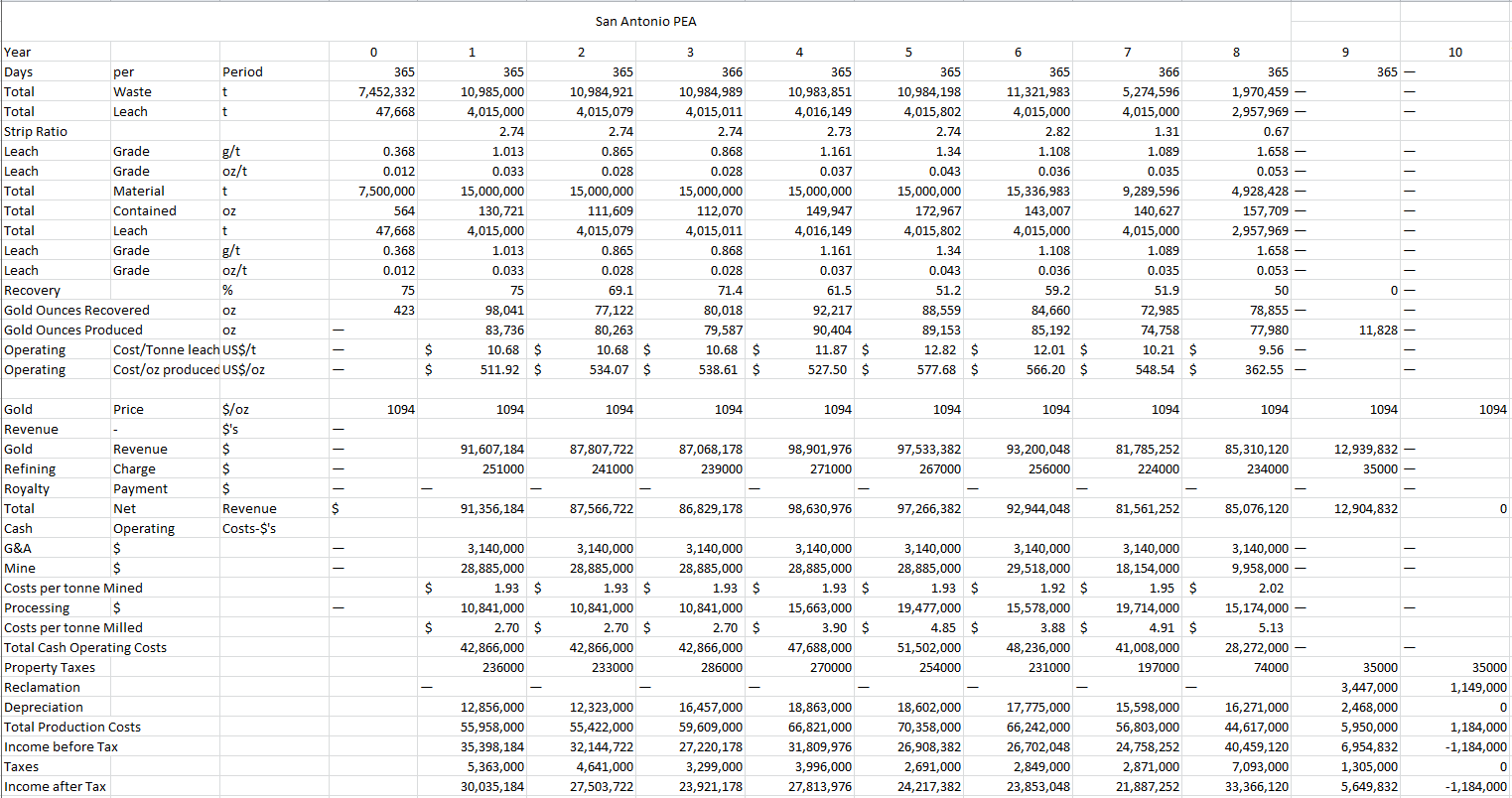Click the G&A row label cell

point(18,549)
